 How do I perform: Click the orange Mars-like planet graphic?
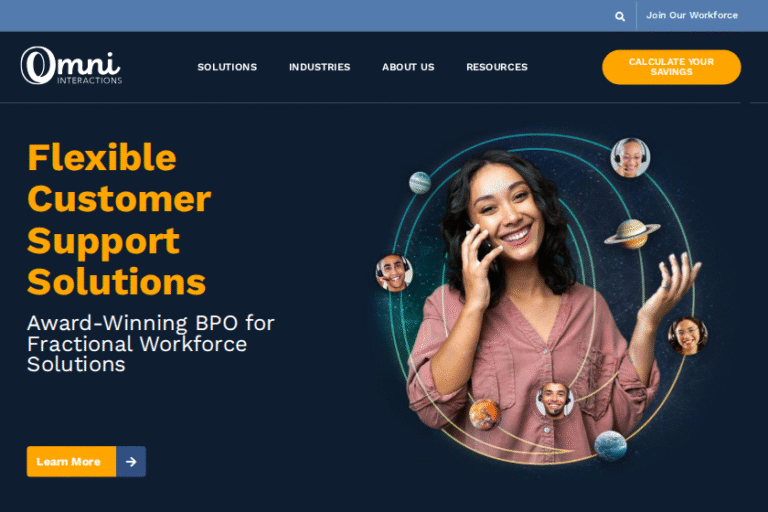click(484, 414)
